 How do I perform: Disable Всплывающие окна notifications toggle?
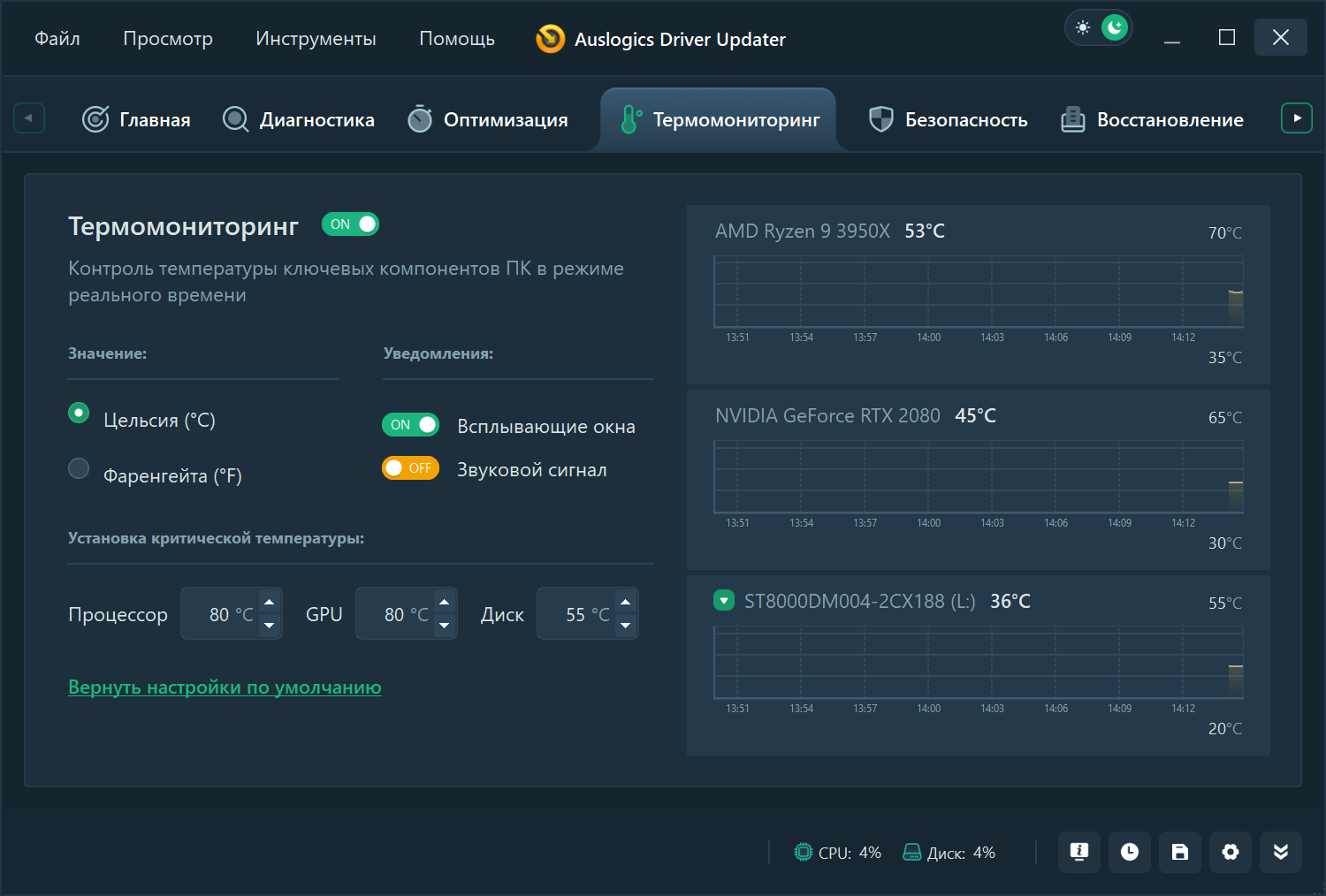(411, 425)
